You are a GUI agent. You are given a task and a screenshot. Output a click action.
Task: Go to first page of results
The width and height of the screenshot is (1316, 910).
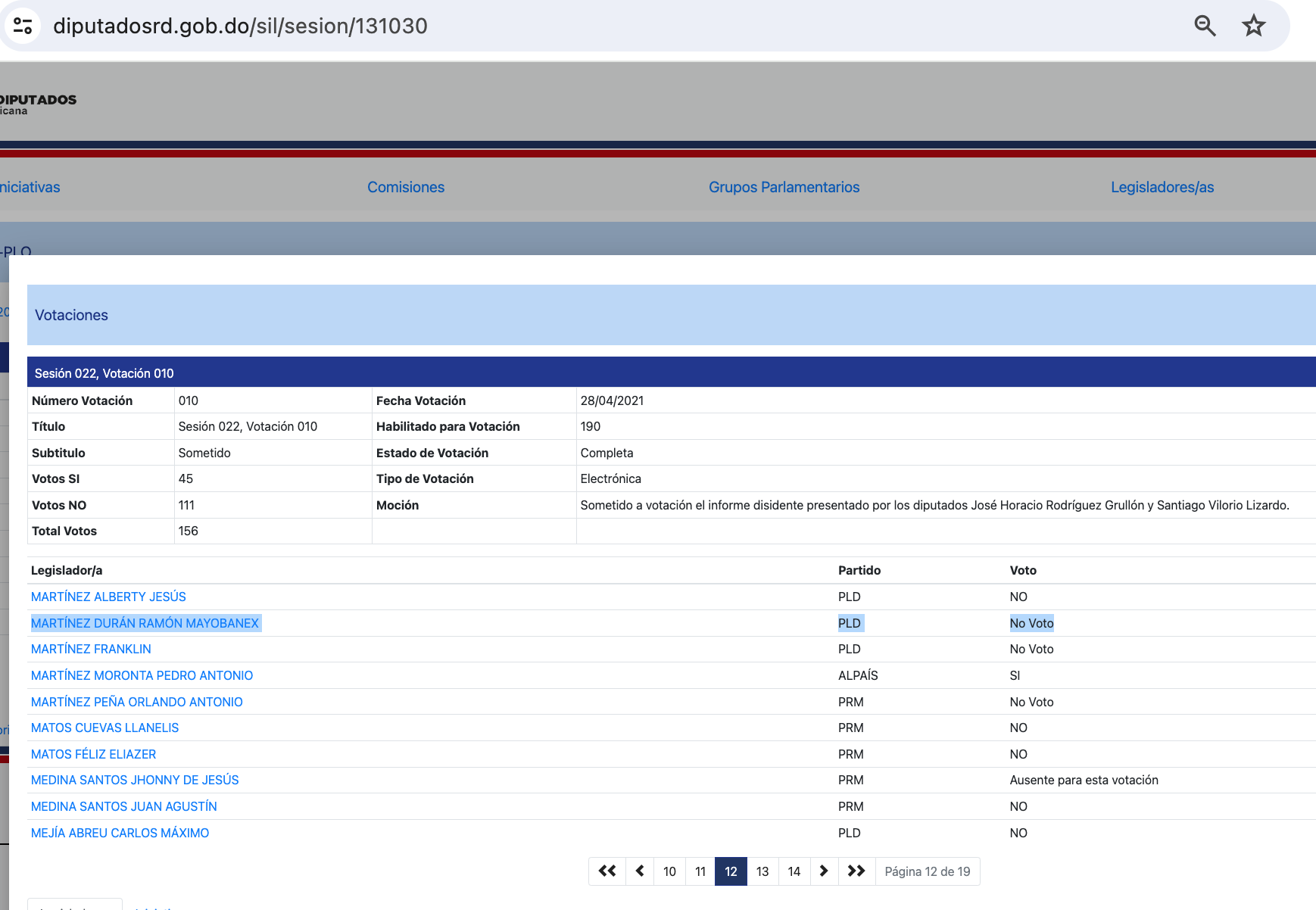(607, 871)
